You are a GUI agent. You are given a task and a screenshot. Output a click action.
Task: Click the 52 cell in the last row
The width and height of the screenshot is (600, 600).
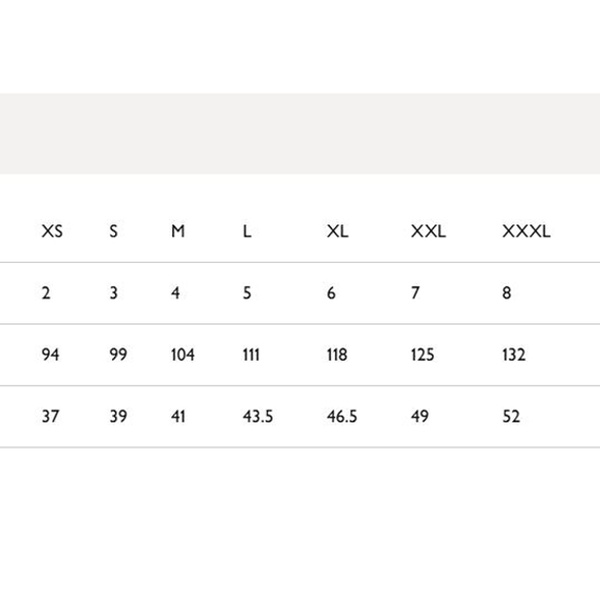(x=512, y=416)
